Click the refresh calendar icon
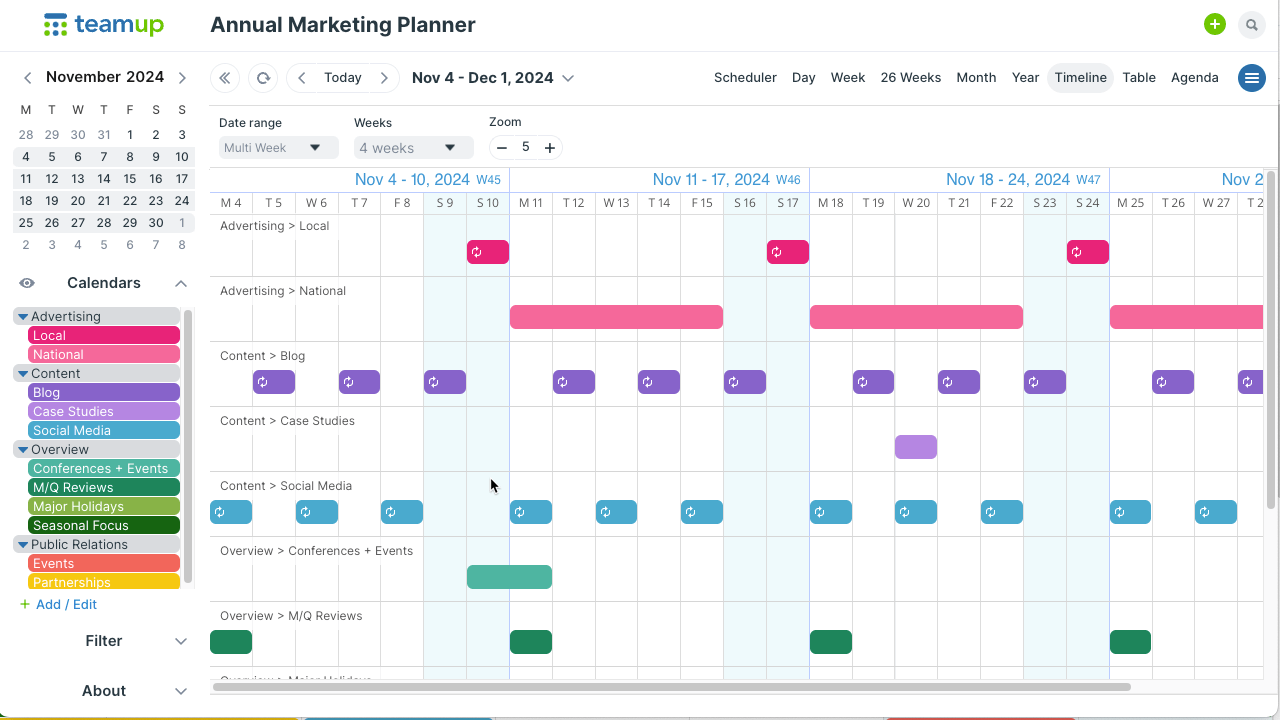This screenshot has width=1280, height=720. pos(263,78)
